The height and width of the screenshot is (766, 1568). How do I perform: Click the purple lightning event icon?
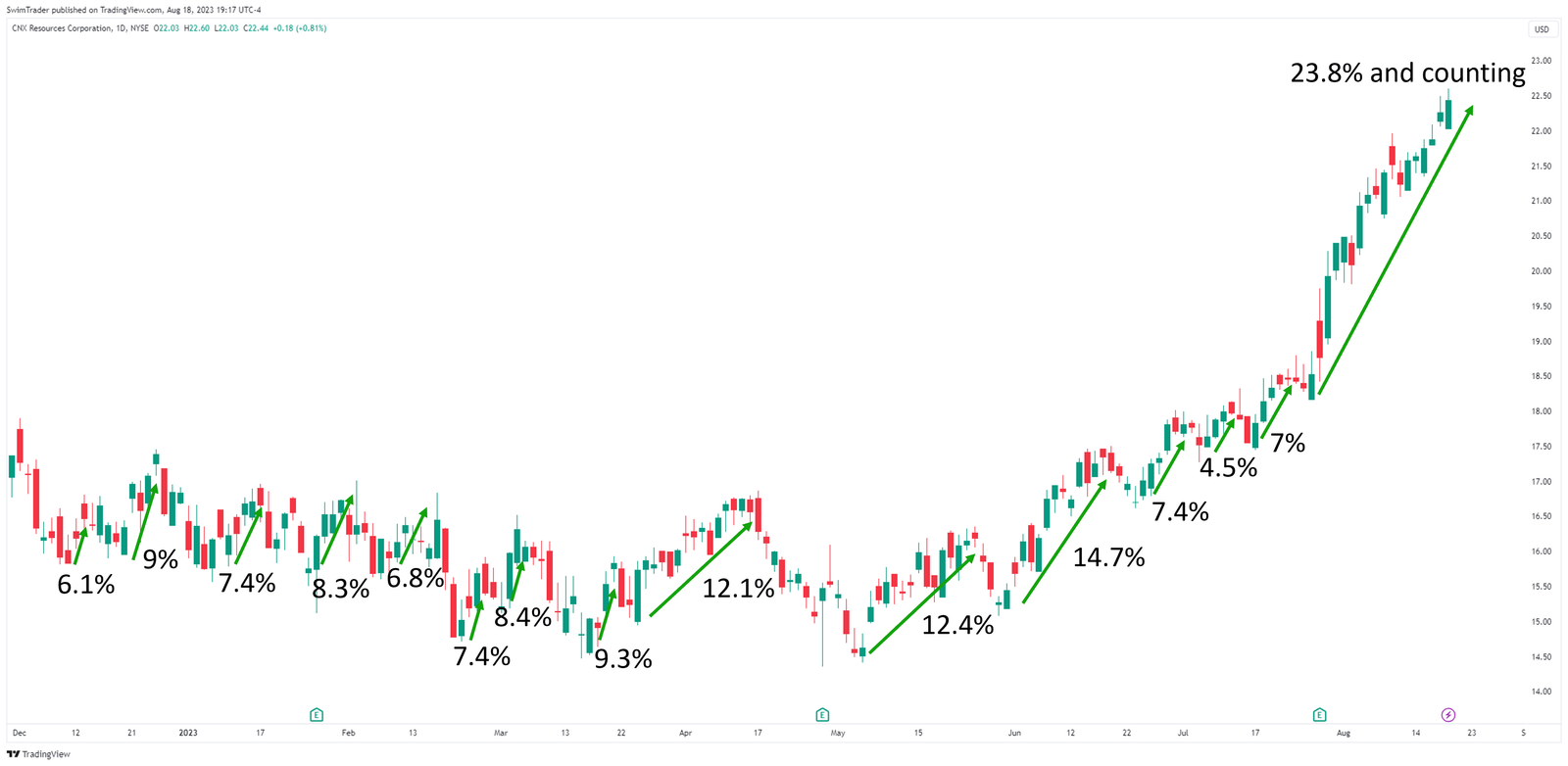(x=1448, y=715)
